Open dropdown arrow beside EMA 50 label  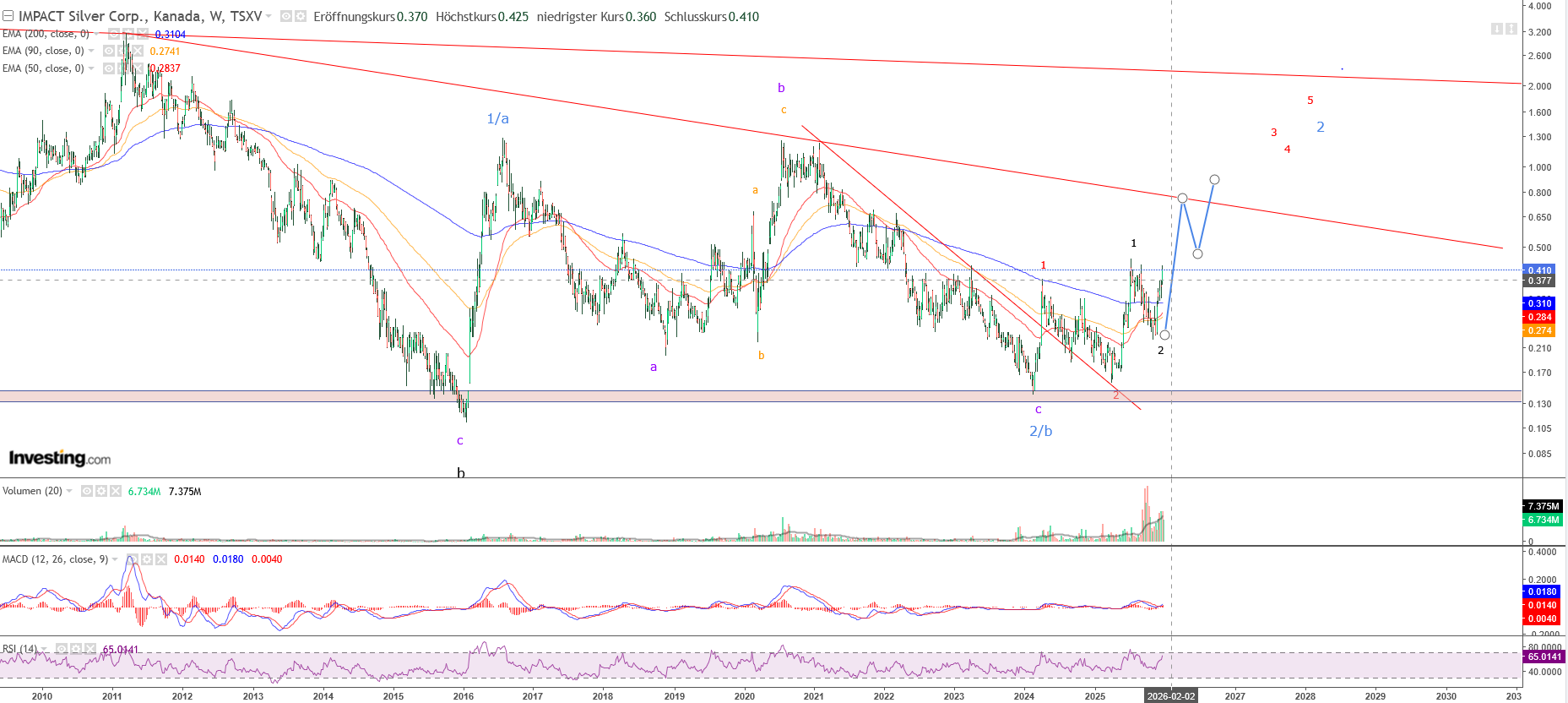[91, 68]
